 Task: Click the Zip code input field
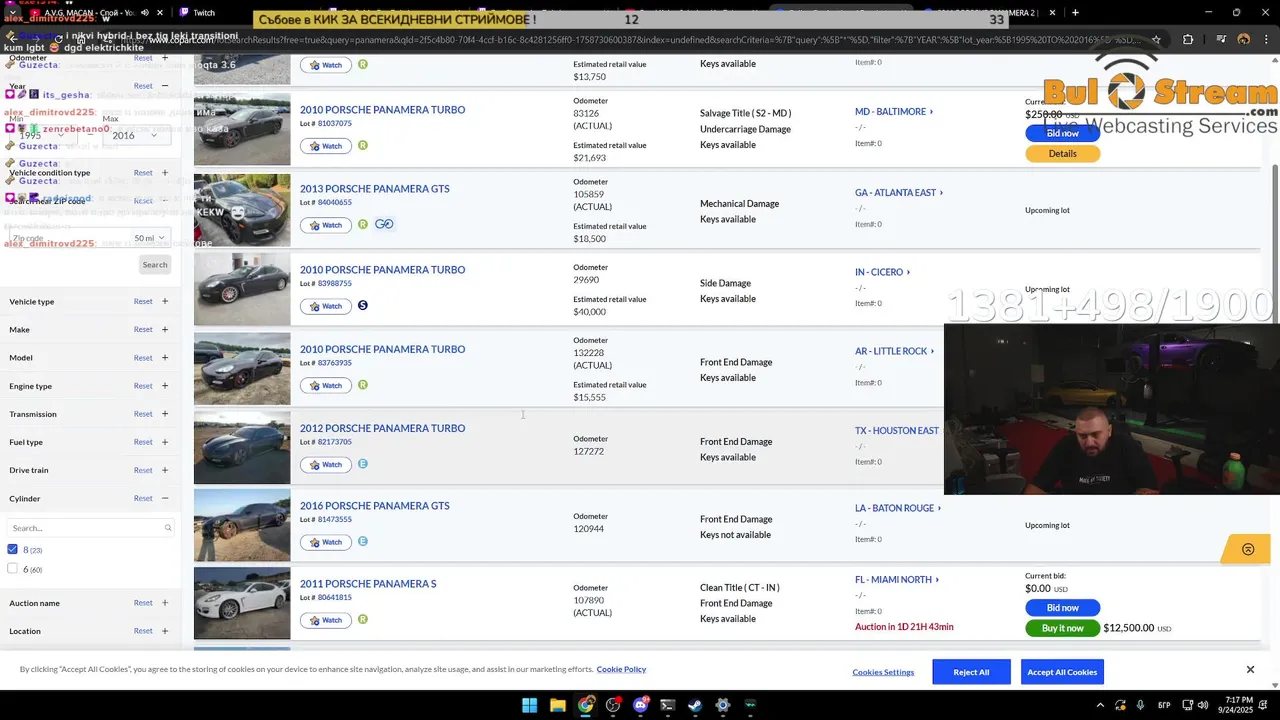click(67, 238)
